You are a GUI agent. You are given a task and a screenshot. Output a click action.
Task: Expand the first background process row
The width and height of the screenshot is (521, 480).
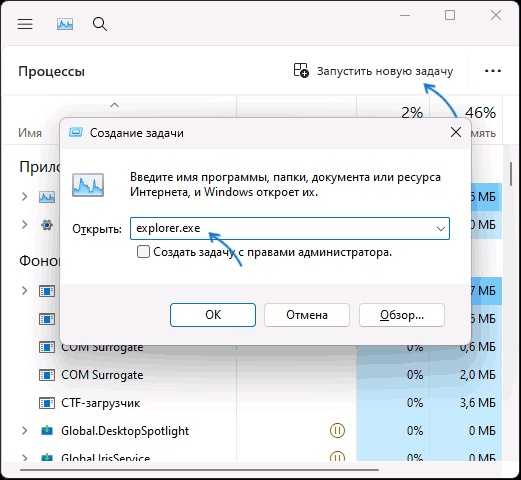tap(24, 291)
